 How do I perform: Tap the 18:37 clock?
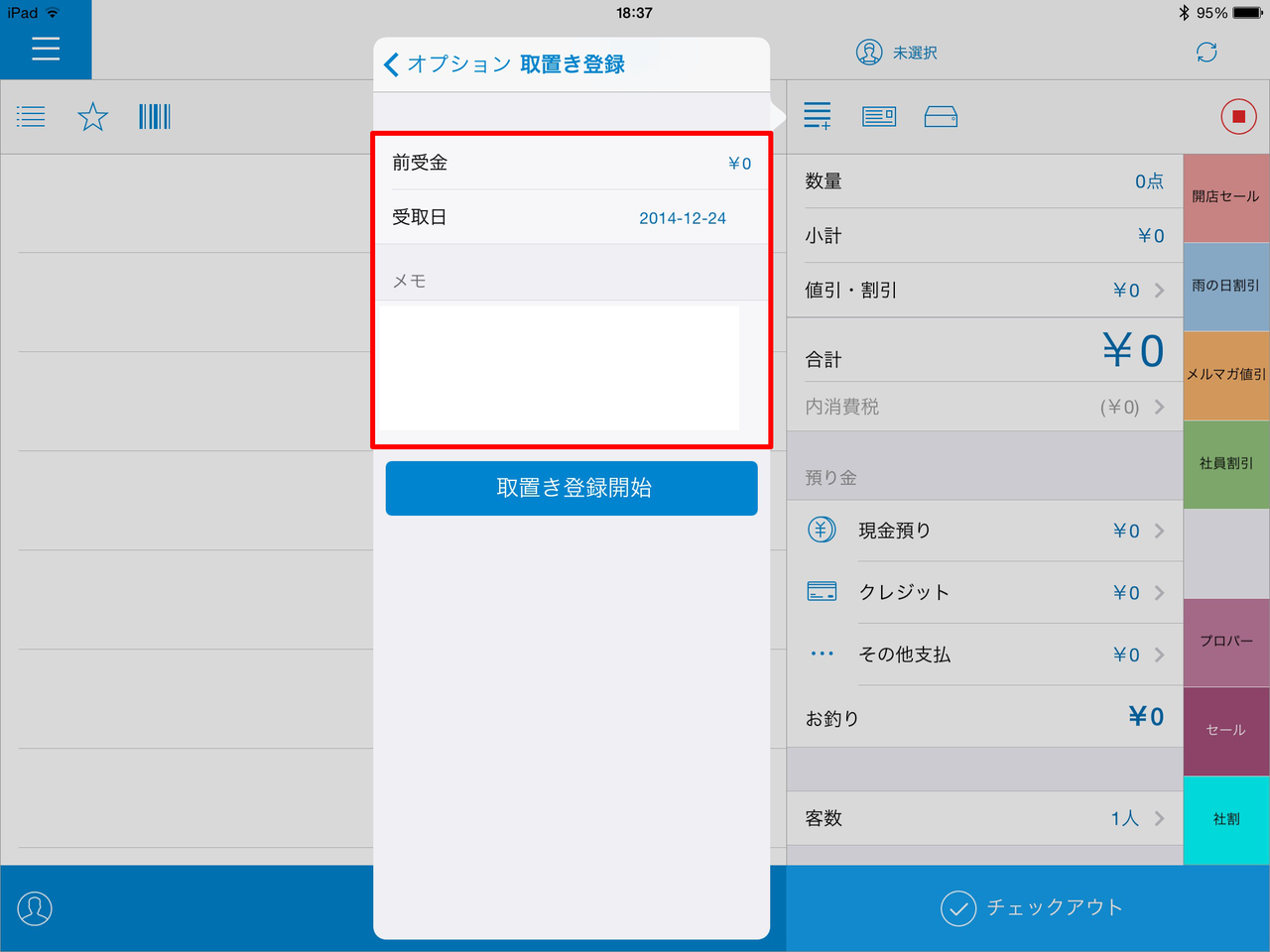tap(634, 13)
